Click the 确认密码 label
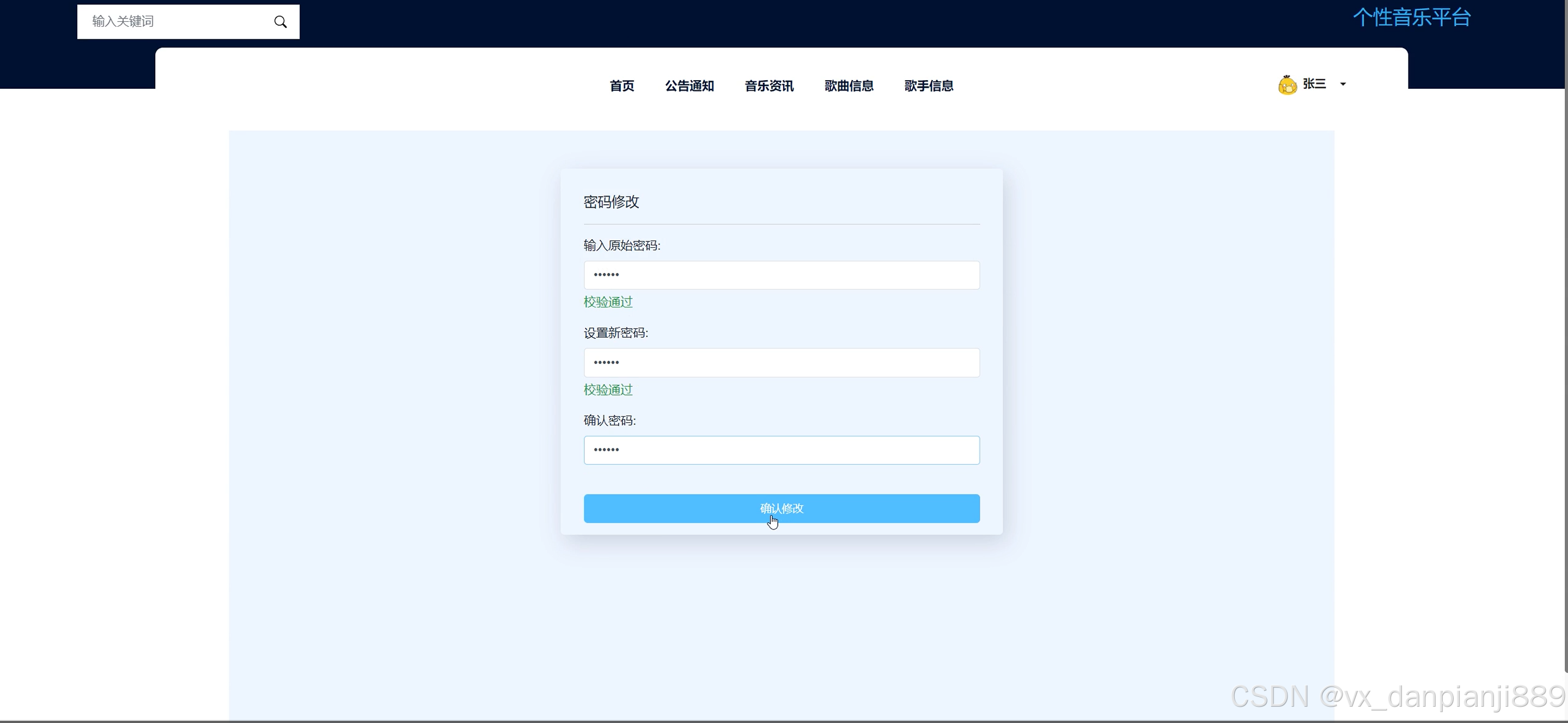Image resolution: width=1568 pixels, height=723 pixels. 609,421
